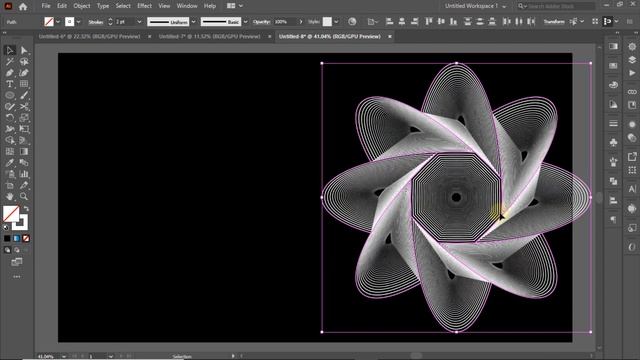Choose the Rotate tool
This screenshot has width=640, height=360.
pos(10,118)
